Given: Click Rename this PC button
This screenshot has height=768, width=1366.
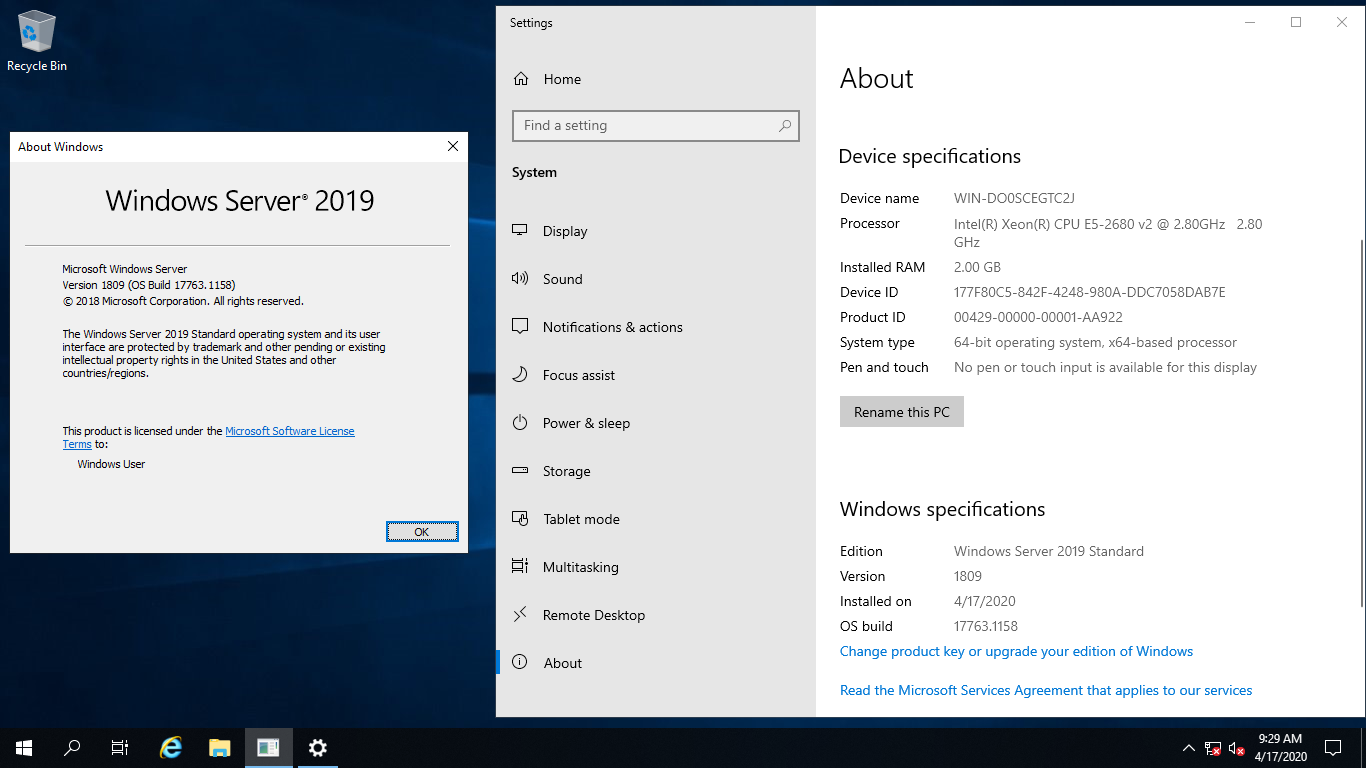Looking at the screenshot, I should pos(902,412).
